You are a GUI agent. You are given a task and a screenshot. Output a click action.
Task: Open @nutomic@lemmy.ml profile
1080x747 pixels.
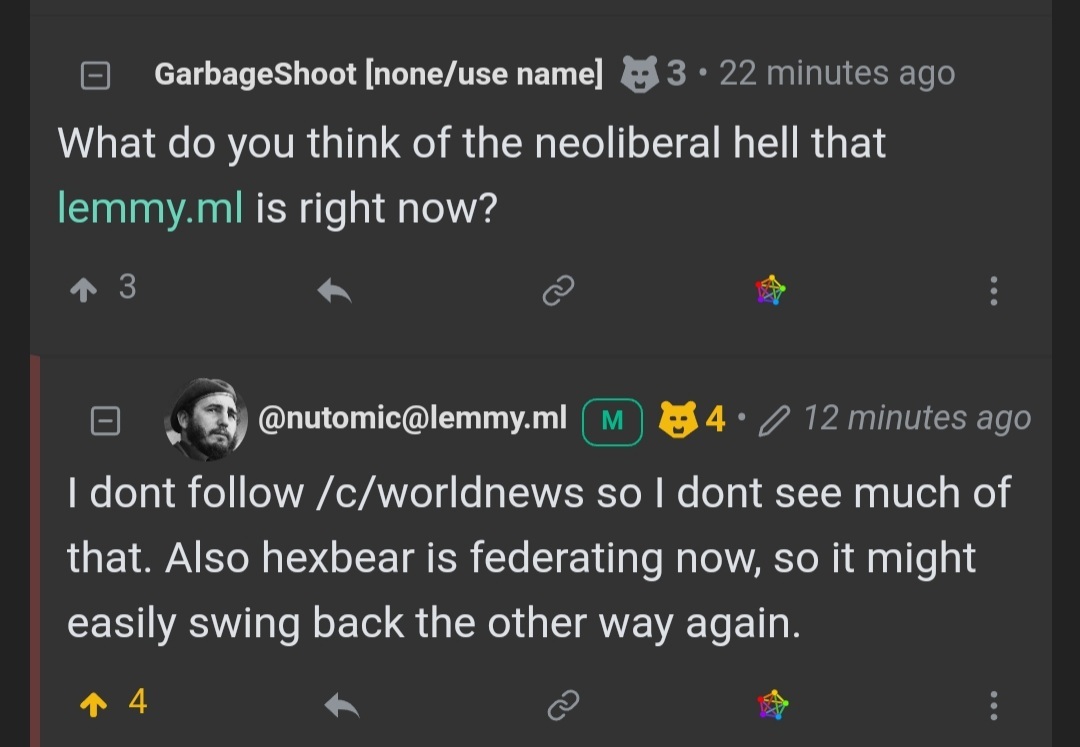412,417
